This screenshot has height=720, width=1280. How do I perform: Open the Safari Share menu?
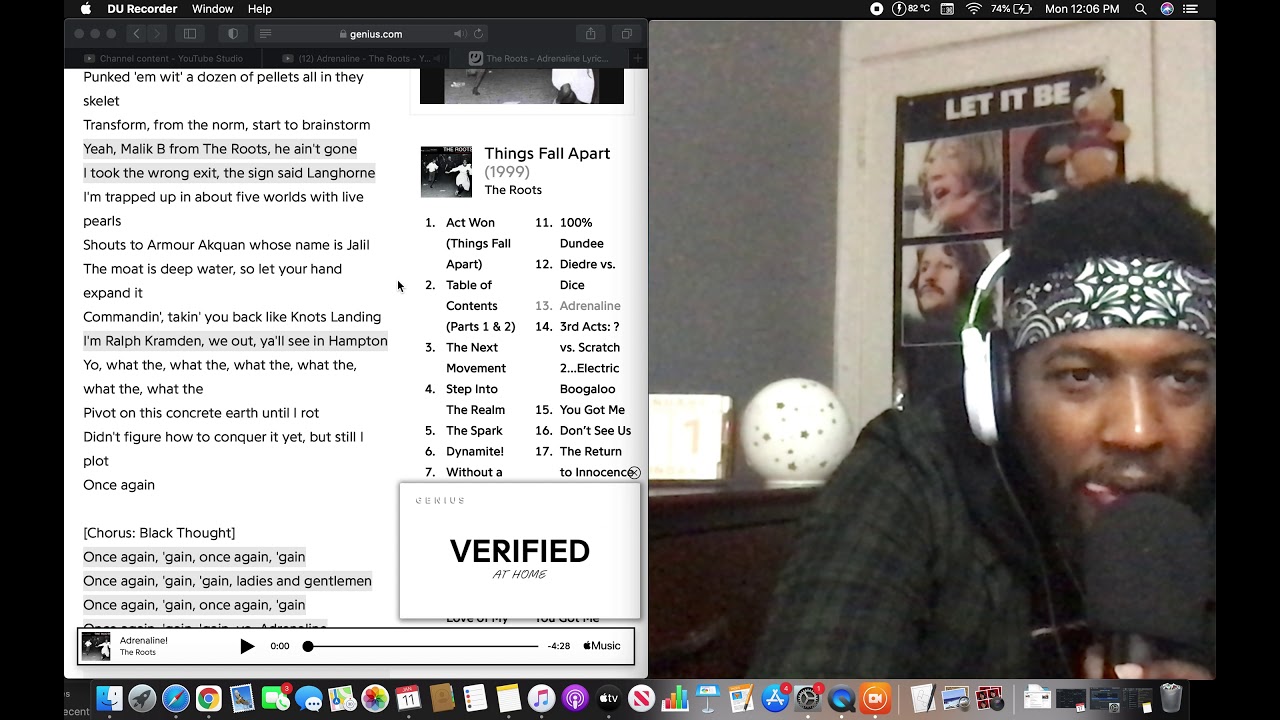tap(590, 34)
